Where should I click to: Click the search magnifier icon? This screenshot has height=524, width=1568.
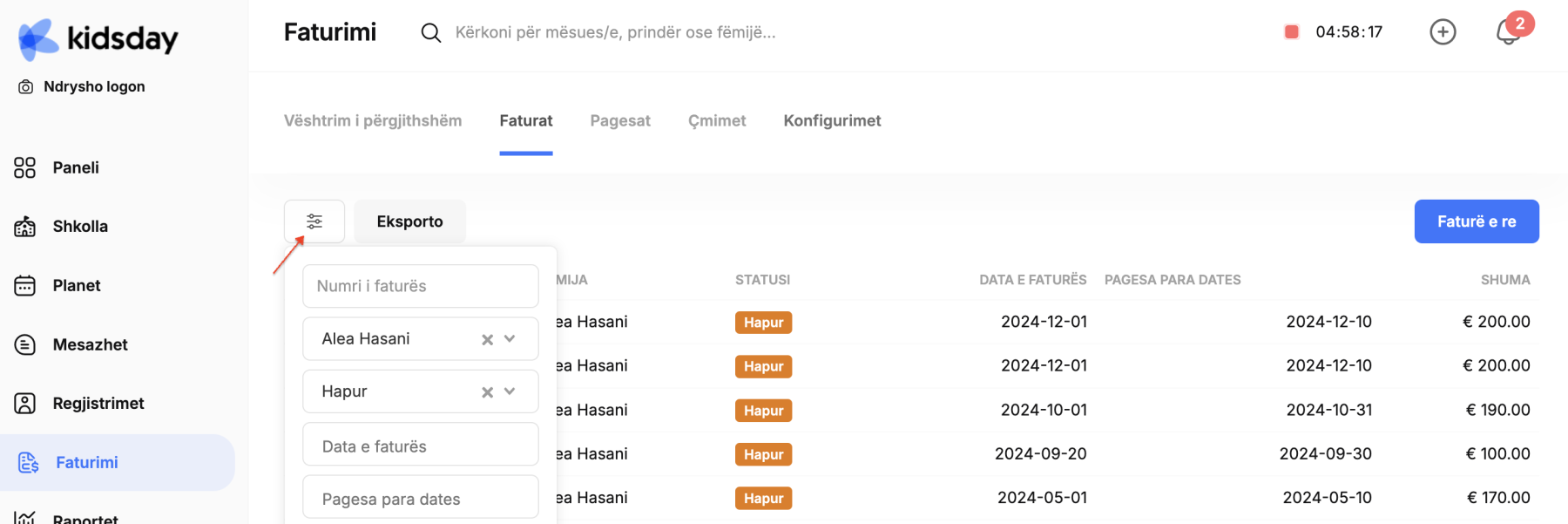pyautogui.click(x=431, y=33)
